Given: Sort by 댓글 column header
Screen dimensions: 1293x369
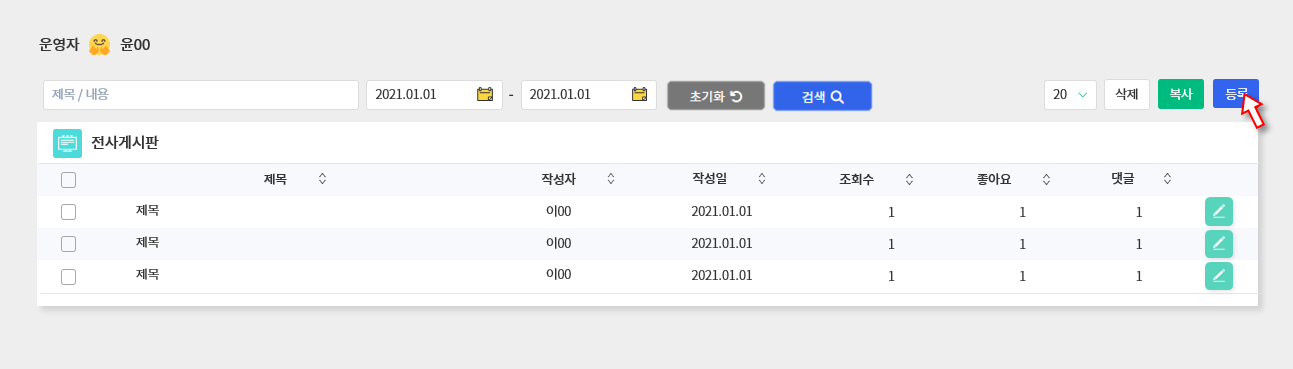Looking at the screenshot, I should point(1123,180).
